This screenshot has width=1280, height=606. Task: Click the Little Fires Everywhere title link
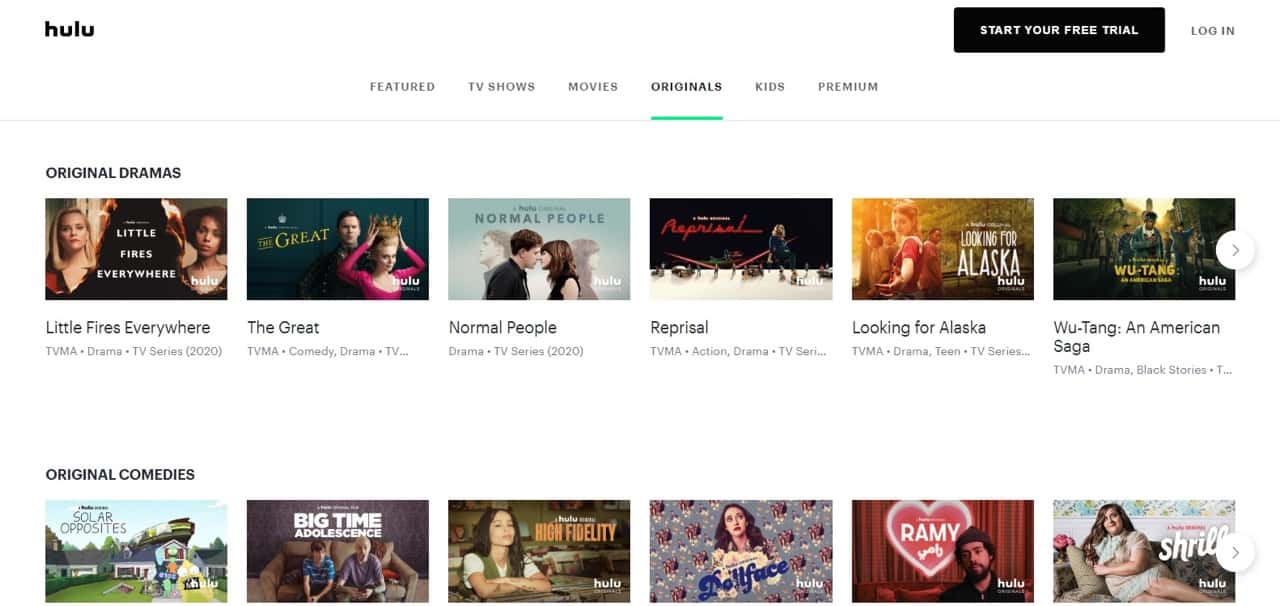click(128, 328)
